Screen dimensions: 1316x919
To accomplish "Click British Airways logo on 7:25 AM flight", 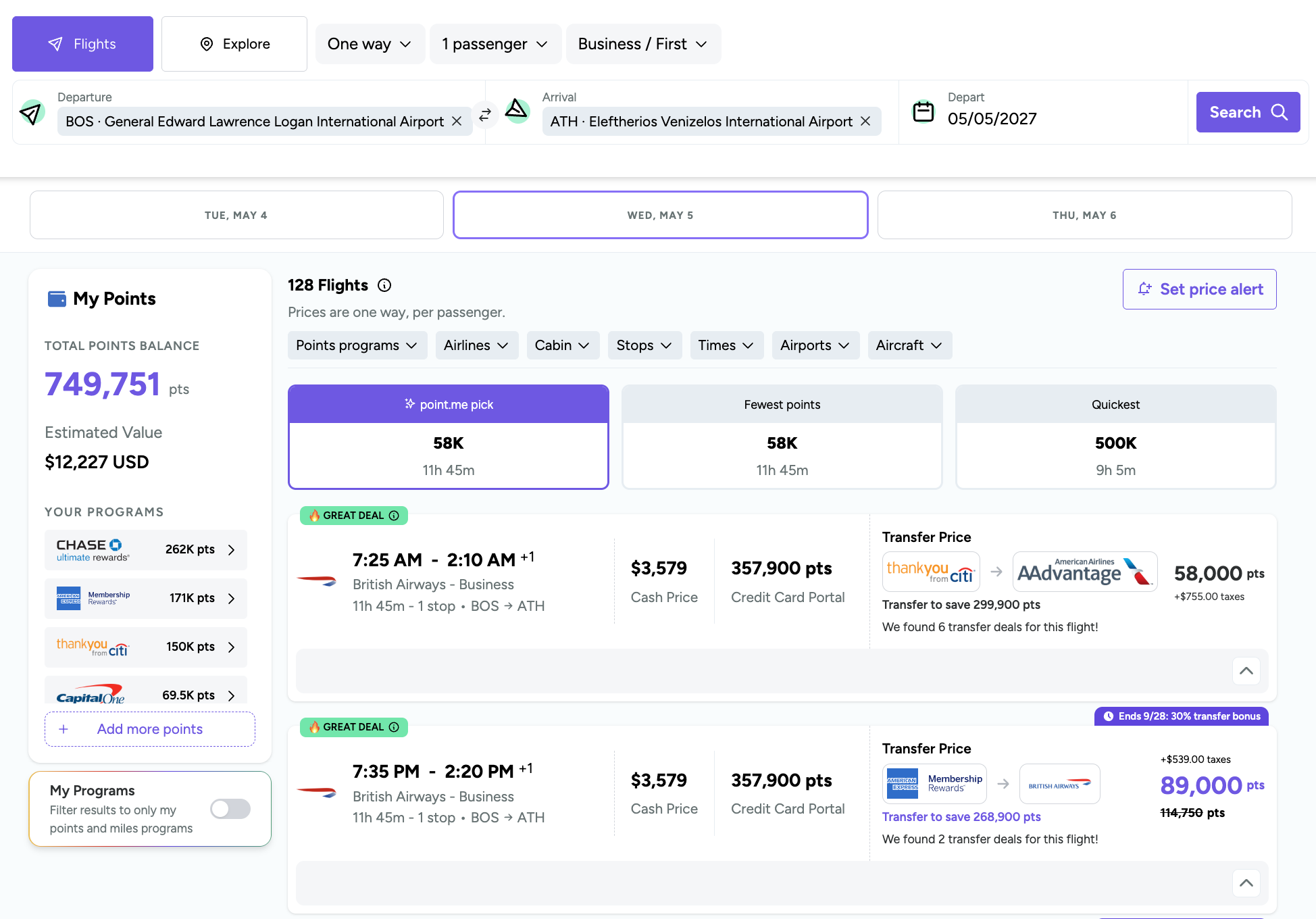I will 317,580.
